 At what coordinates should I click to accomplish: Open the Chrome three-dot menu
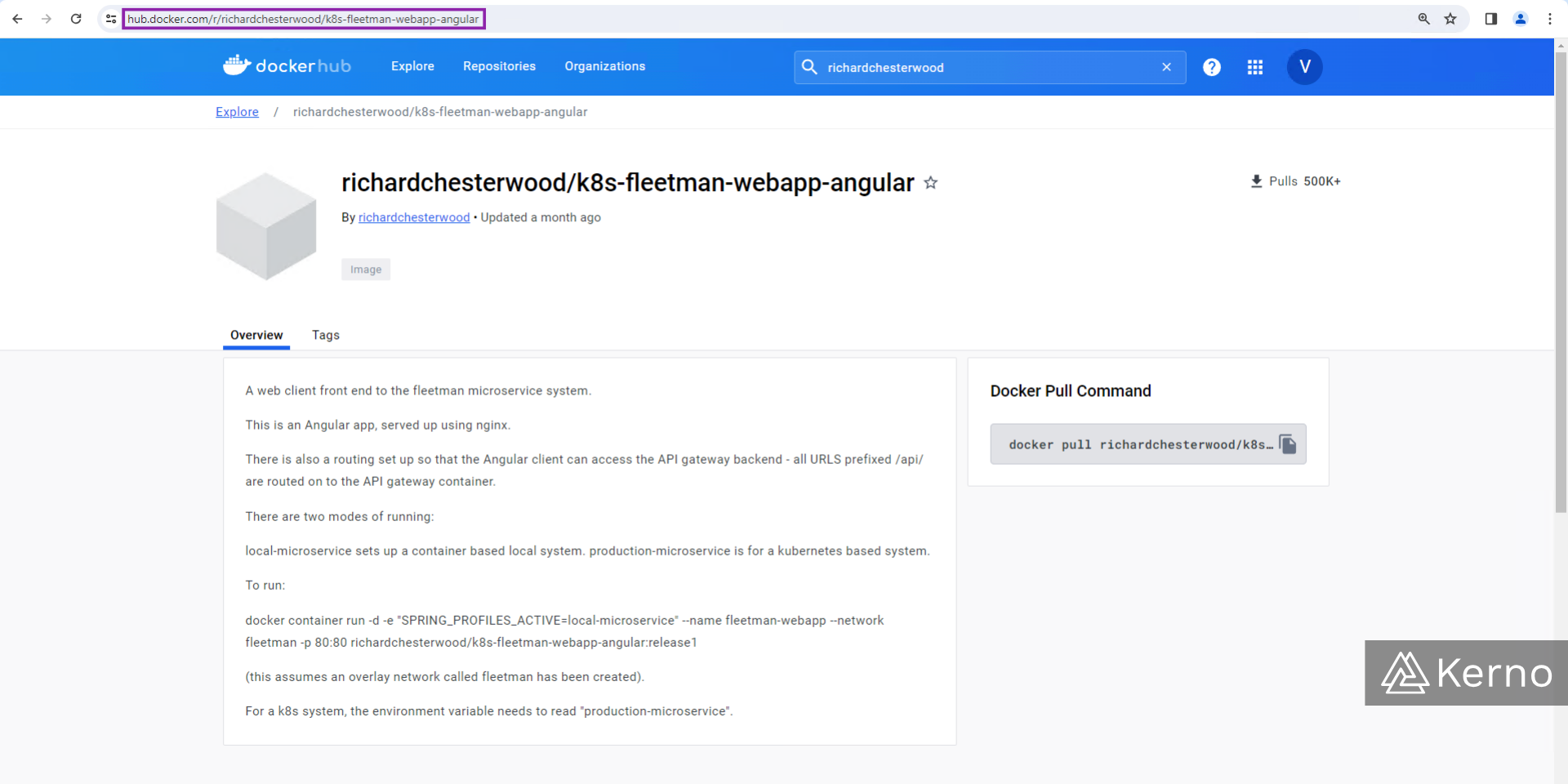[x=1549, y=19]
